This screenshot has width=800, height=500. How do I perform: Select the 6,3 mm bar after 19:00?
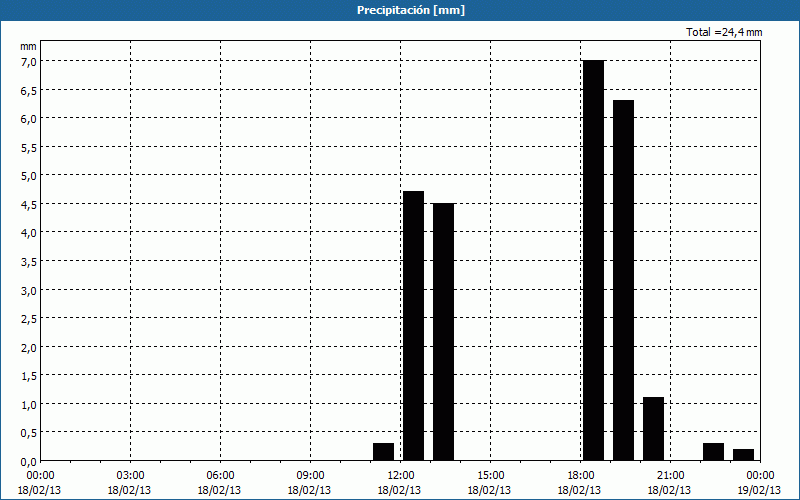click(x=623, y=281)
